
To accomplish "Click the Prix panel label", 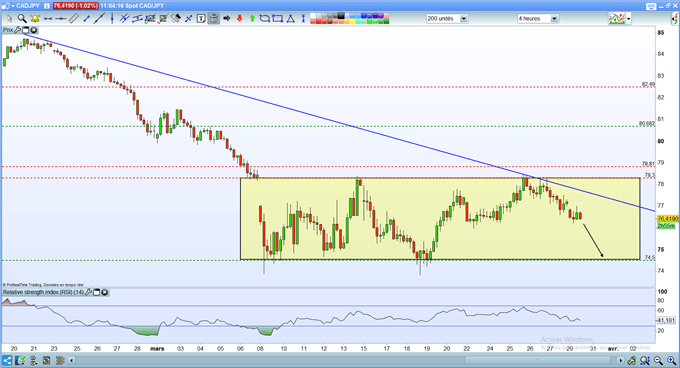I will pos(8,30).
